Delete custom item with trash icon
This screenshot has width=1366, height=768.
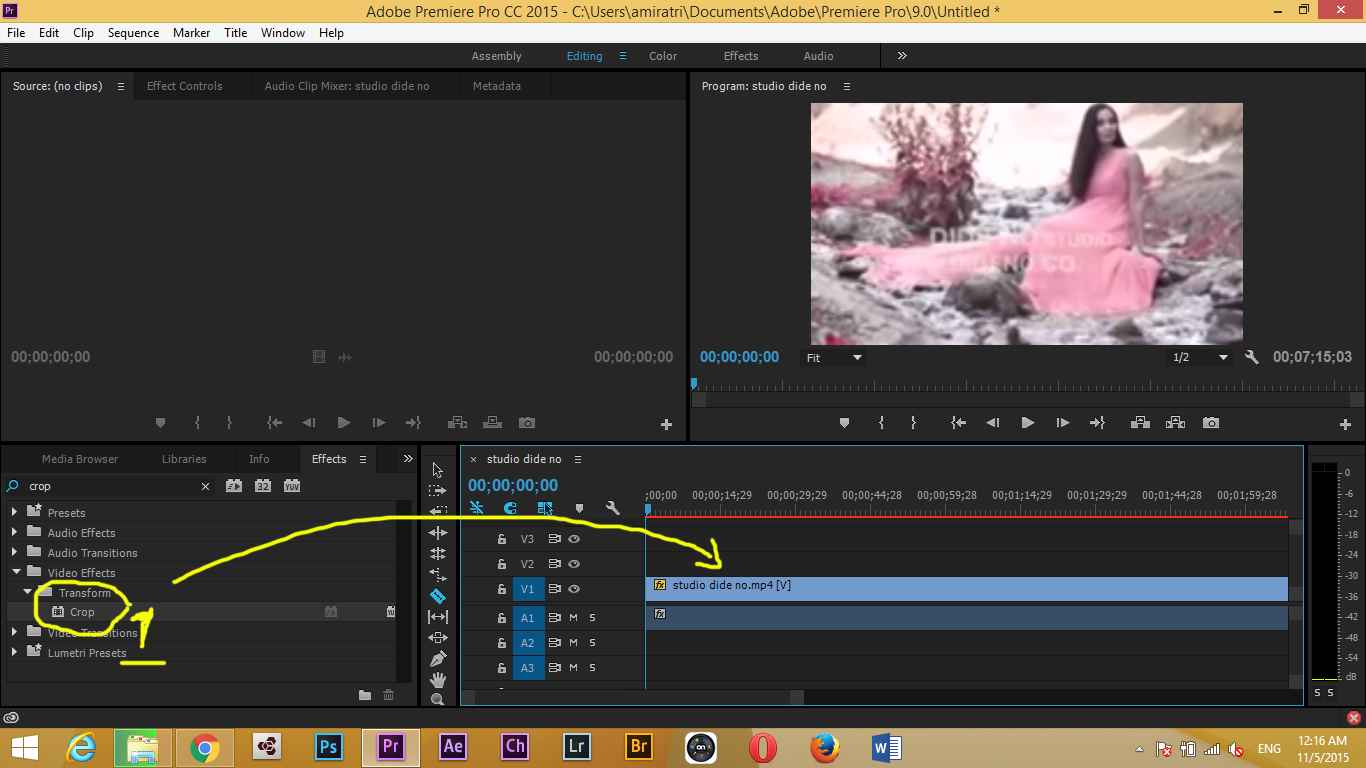tap(389, 695)
